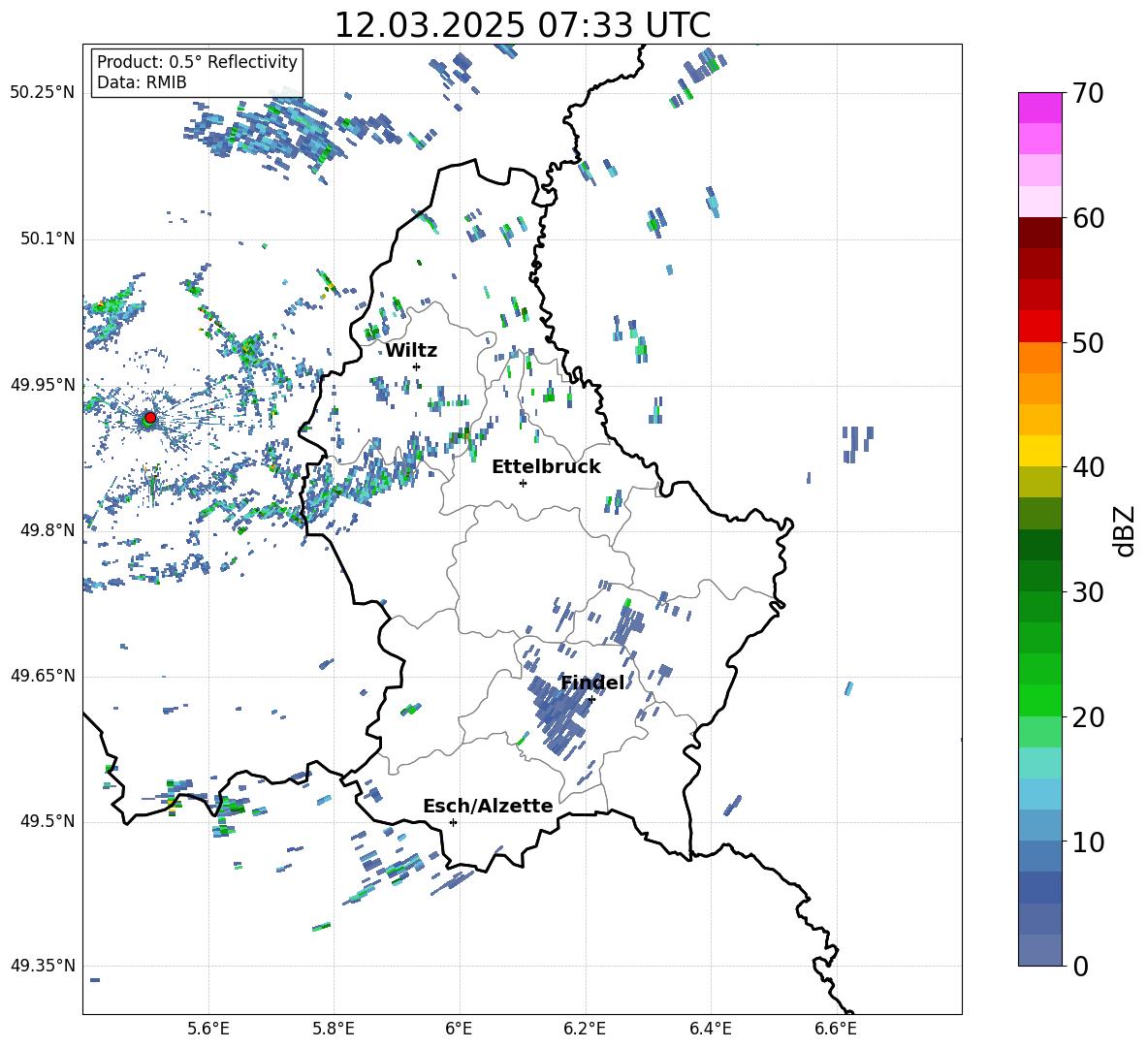Click the latitude label 49.95°N

click(43, 385)
